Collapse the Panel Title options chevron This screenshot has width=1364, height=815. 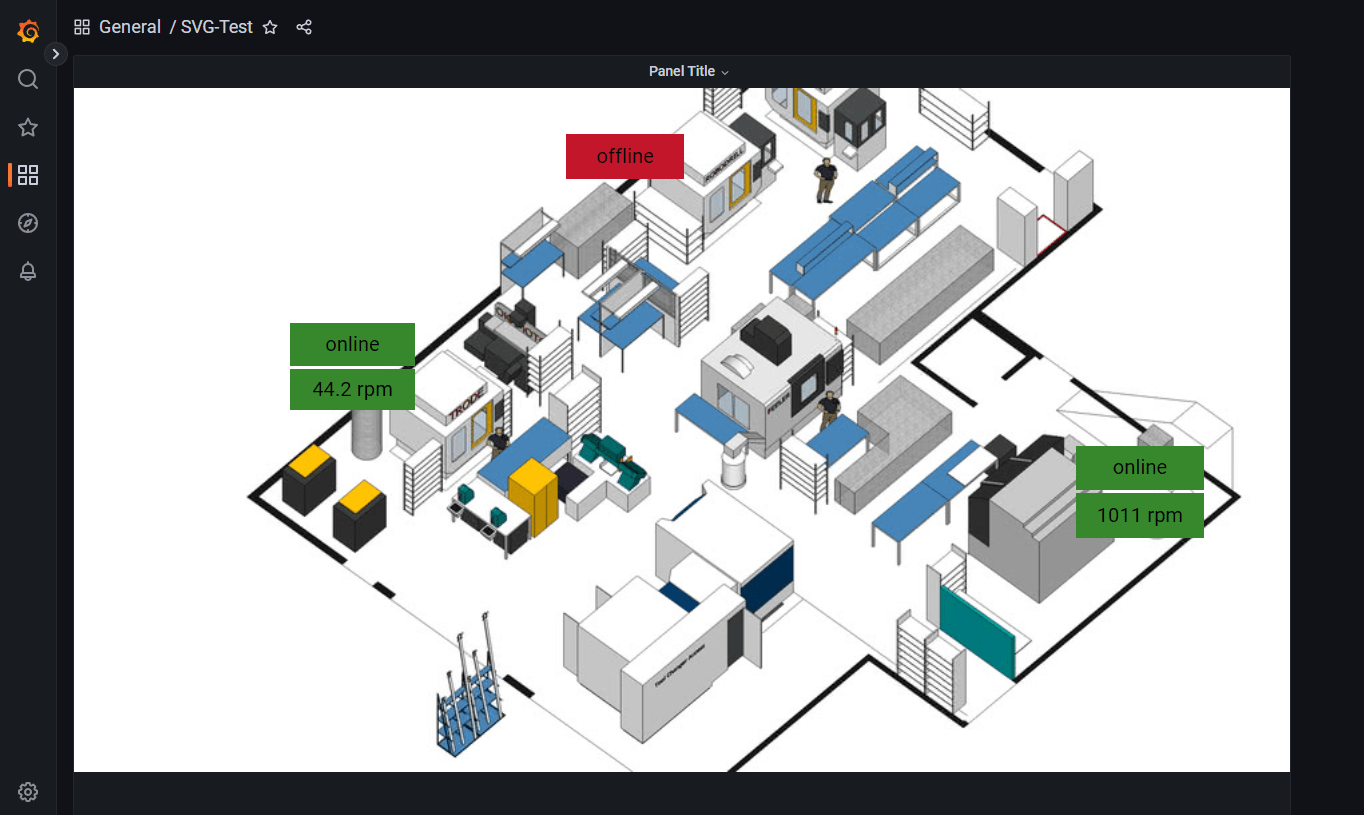726,72
